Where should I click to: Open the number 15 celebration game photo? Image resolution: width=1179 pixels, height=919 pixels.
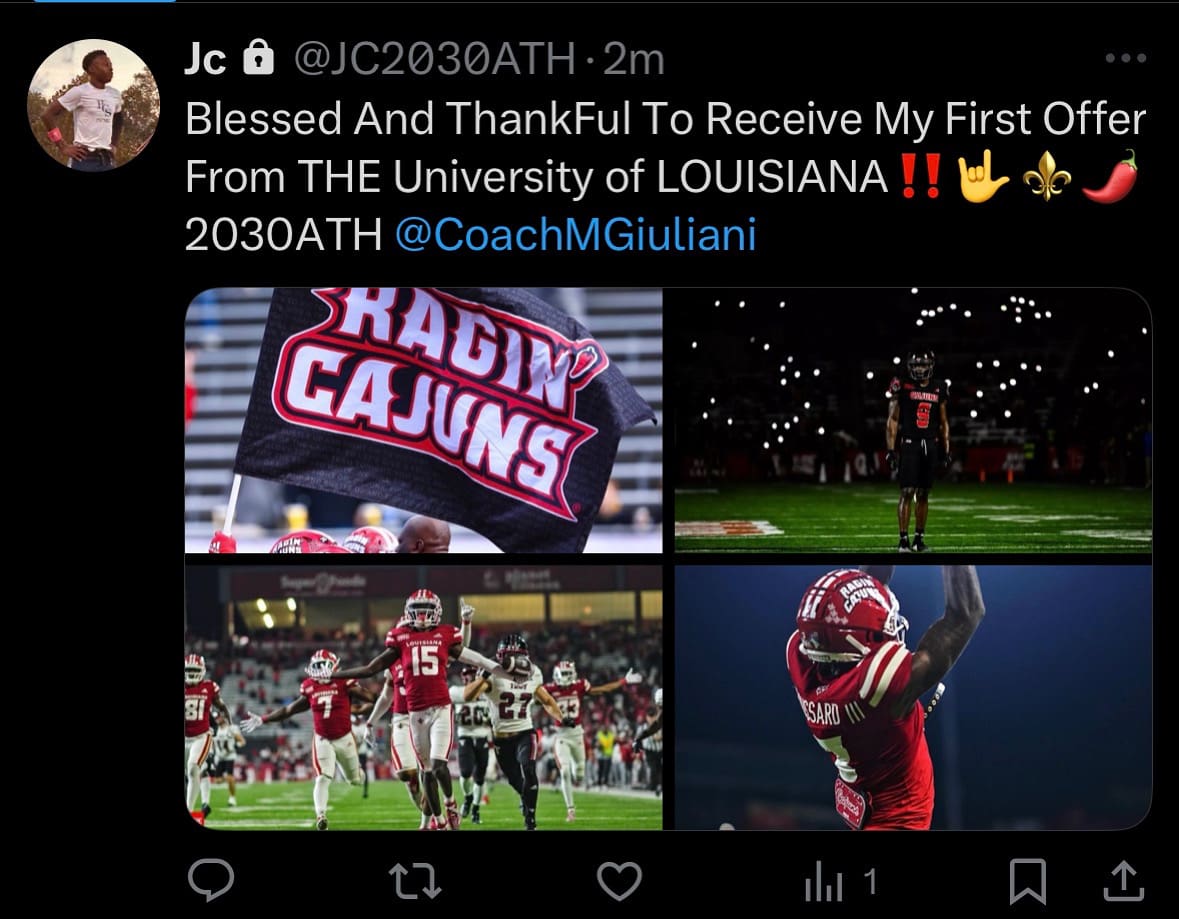pos(423,698)
